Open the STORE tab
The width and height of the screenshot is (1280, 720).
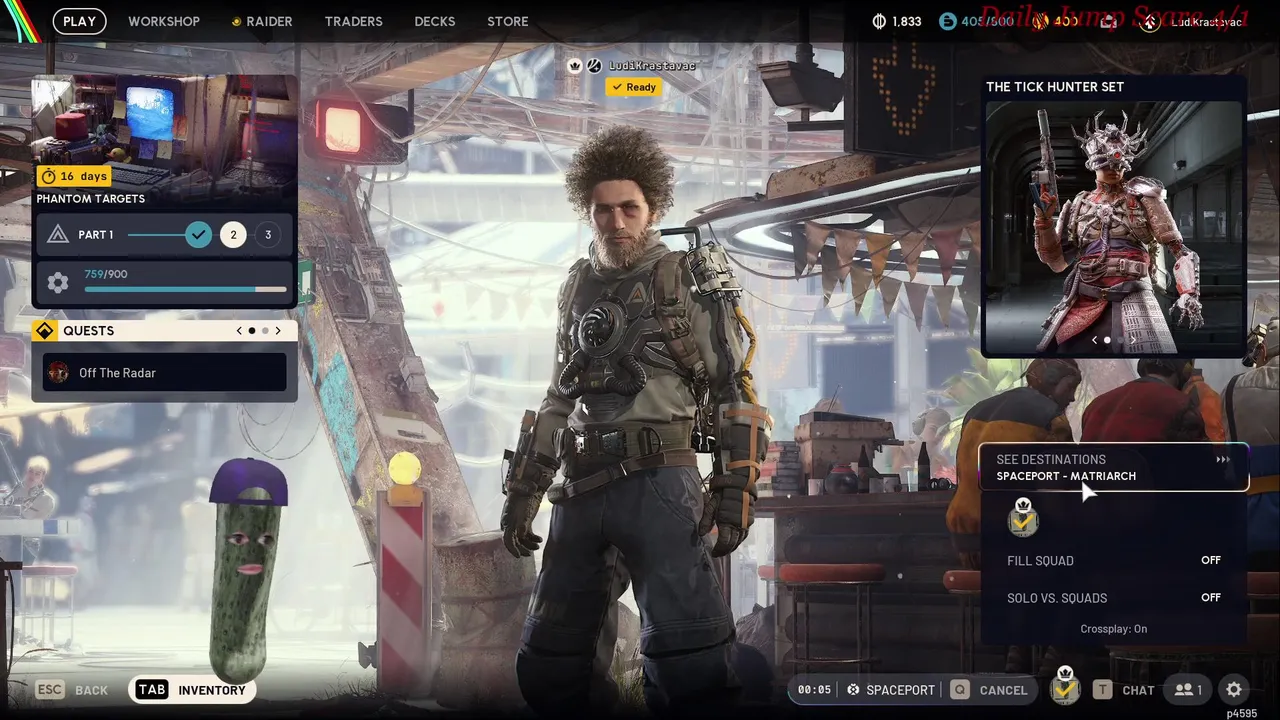[508, 21]
